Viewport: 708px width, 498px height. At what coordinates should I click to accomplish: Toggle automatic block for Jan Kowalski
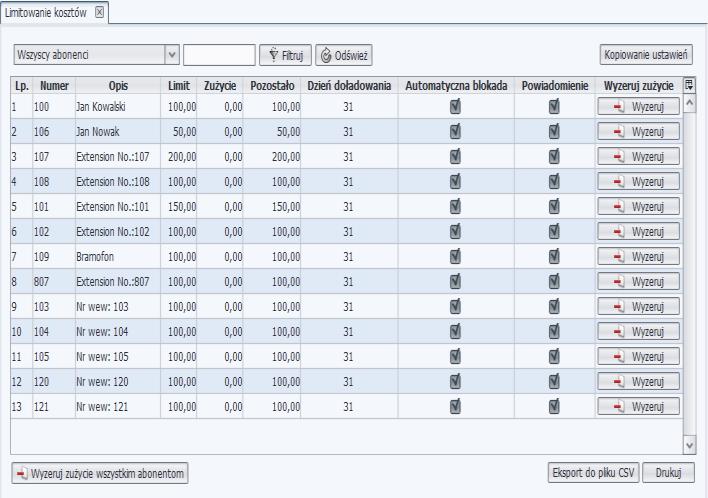click(455, 107)
